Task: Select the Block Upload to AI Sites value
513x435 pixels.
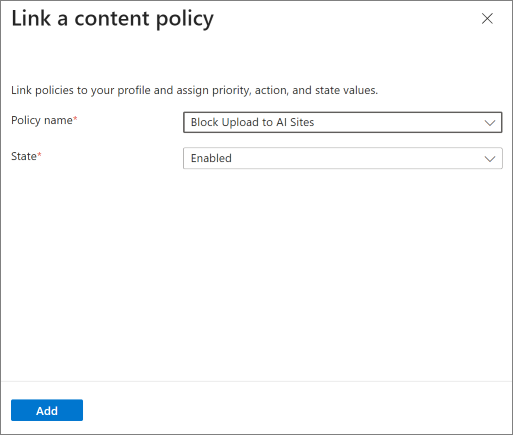Action: [252, 122]
